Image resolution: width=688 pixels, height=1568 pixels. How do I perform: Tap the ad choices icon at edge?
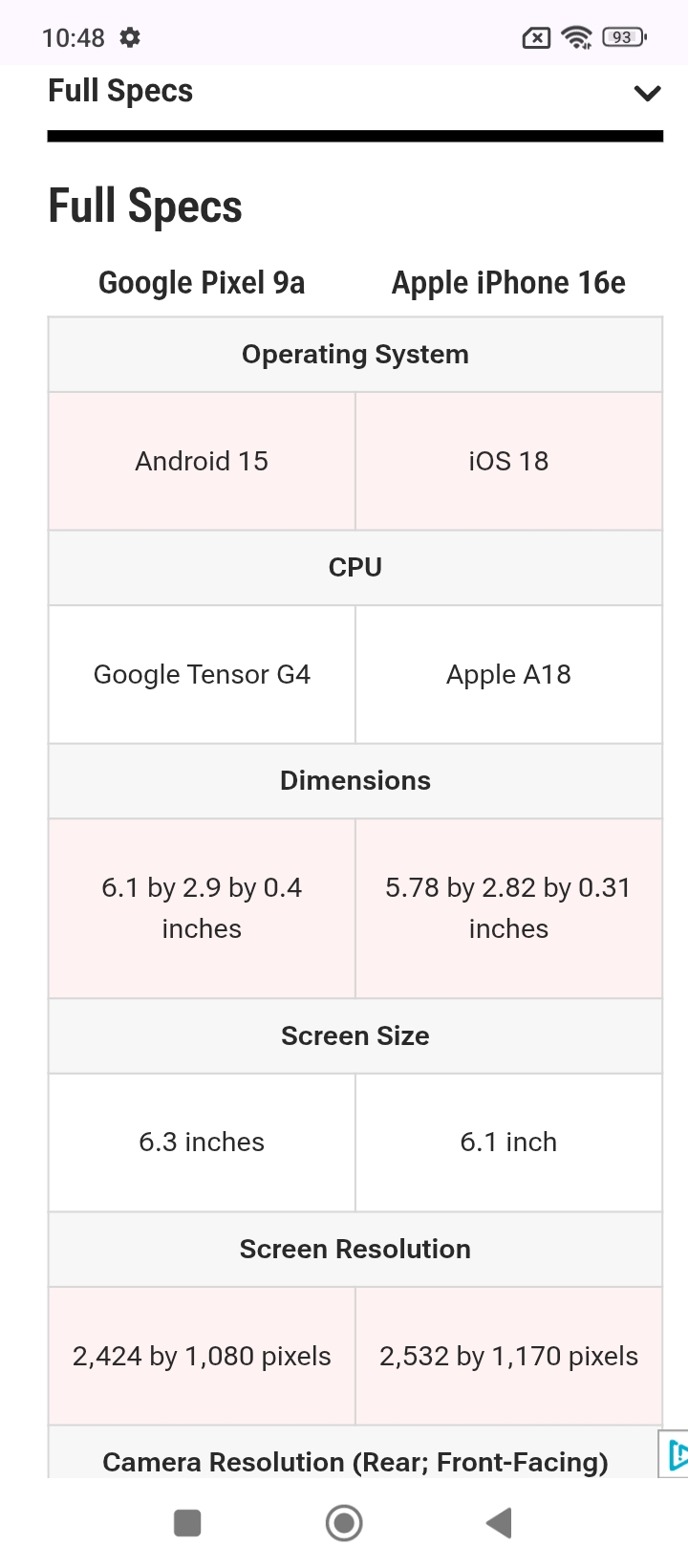(676, 1454)
